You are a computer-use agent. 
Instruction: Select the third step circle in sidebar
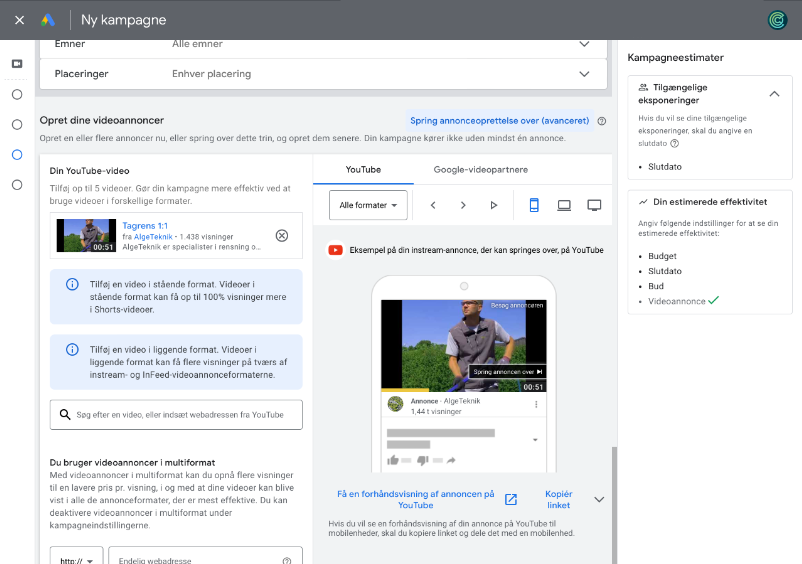(17, 154)
